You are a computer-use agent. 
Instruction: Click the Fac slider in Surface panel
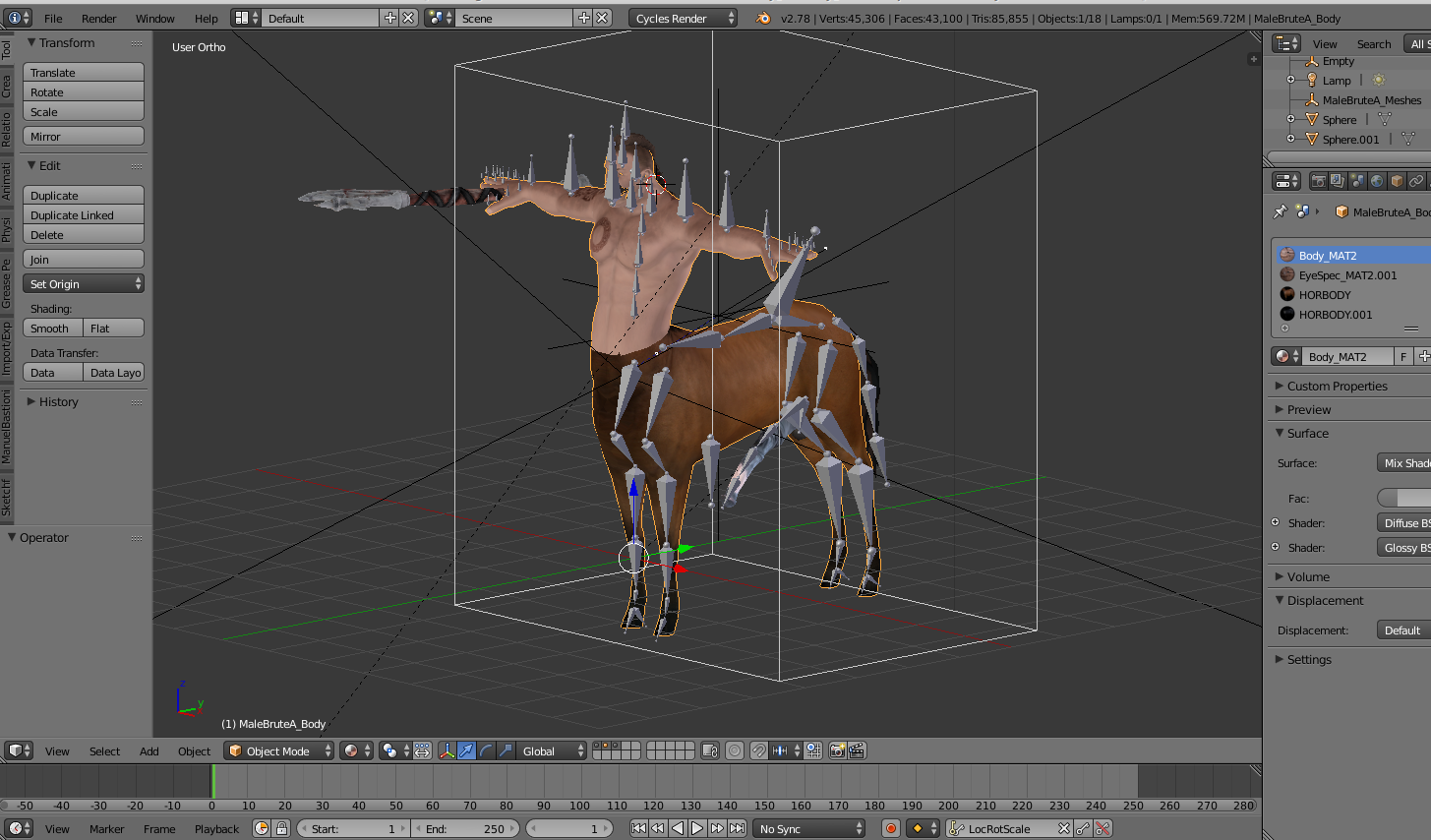tap(1403, 498)
